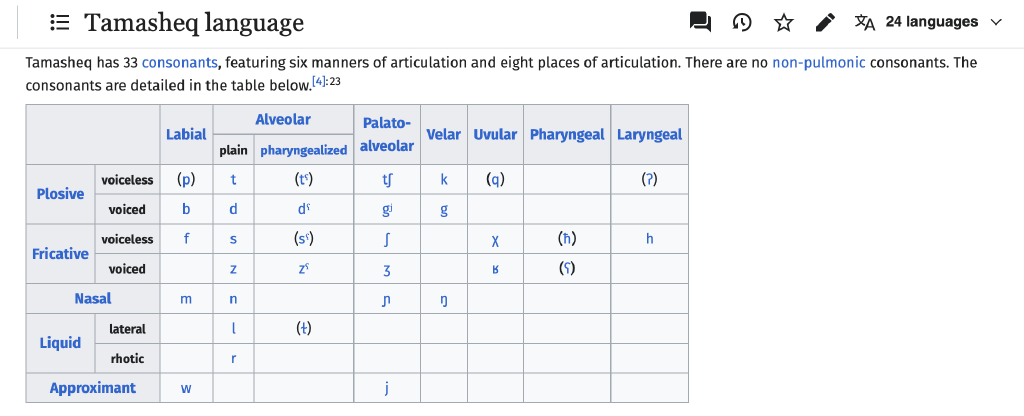The height and width of the screenshot is (416, 1024).
Task: Open the table of contents list icon
Action: click(x=59, y=23)
